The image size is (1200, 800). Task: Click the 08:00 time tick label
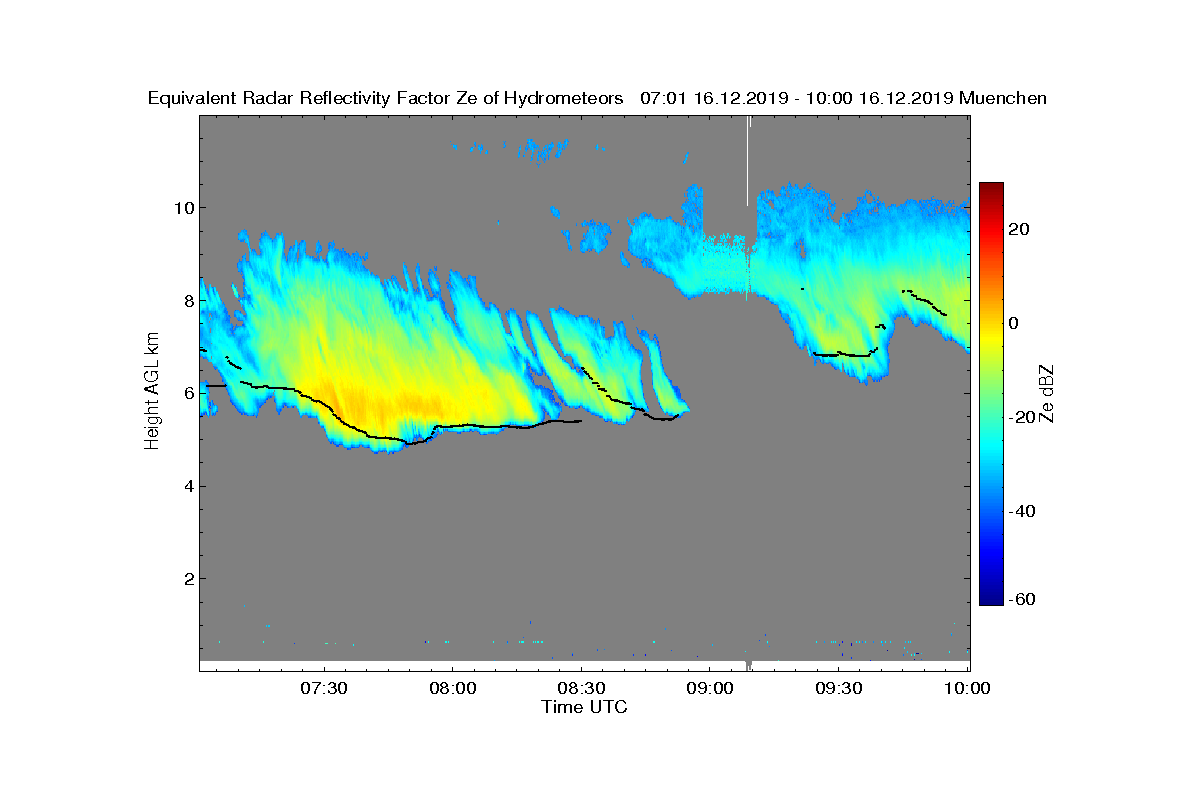coord(452,688)
